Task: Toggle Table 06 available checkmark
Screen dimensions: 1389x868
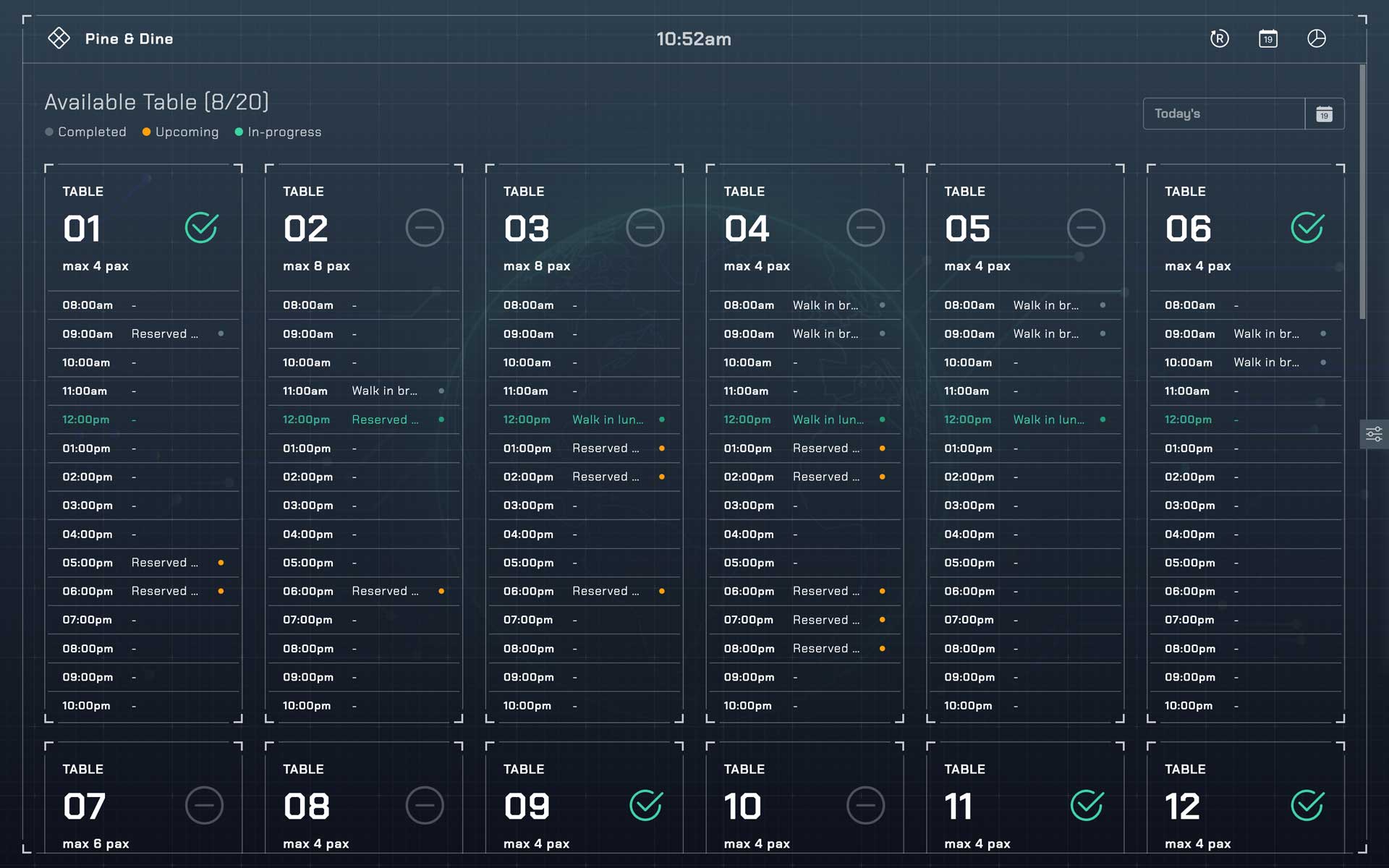Action: point(1307,228)
